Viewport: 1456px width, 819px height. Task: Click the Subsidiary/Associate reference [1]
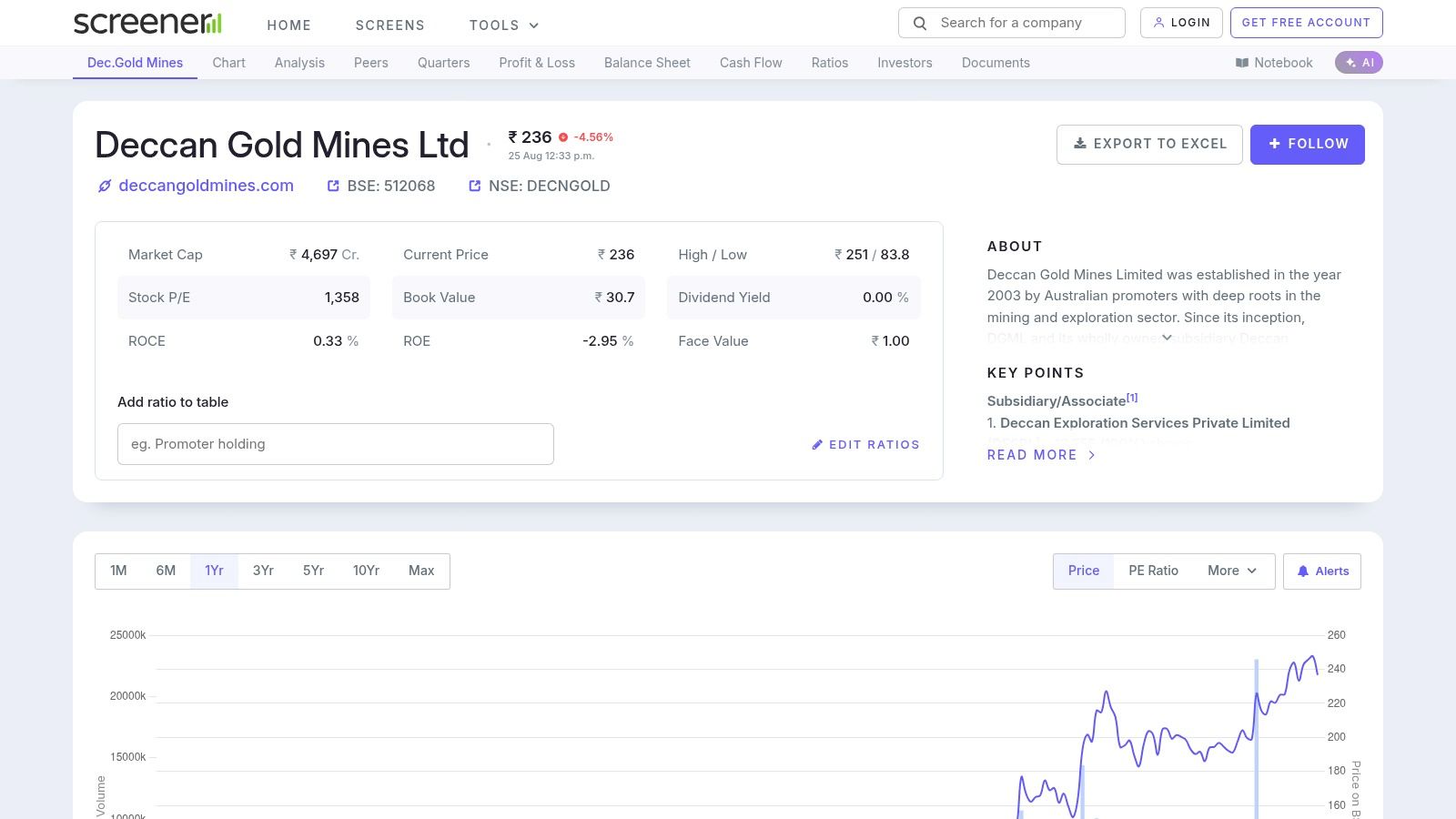(1132, 397)
